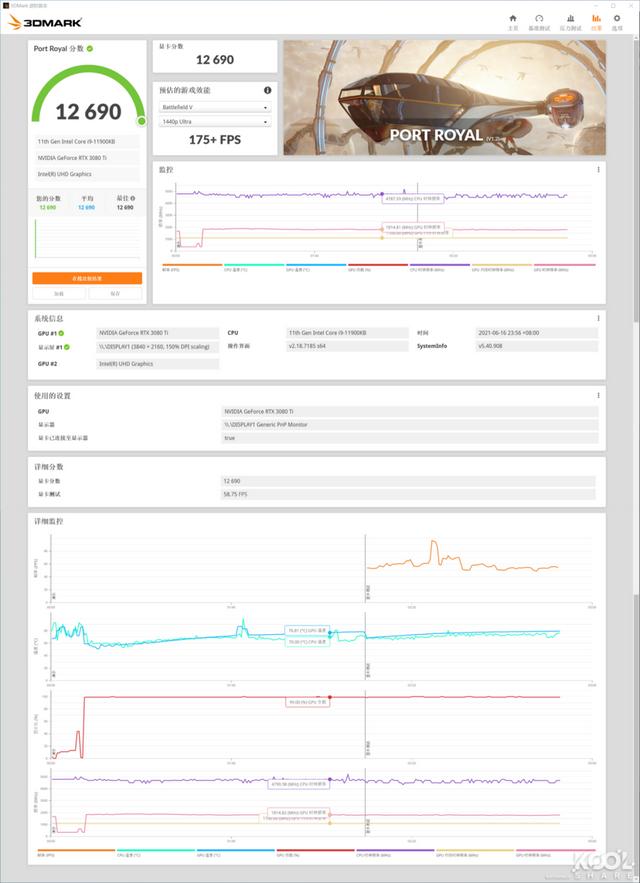Toggle GPU load in the top monitoring legend
The width and height of the screenshot is (640, 883).
(378, 267)
